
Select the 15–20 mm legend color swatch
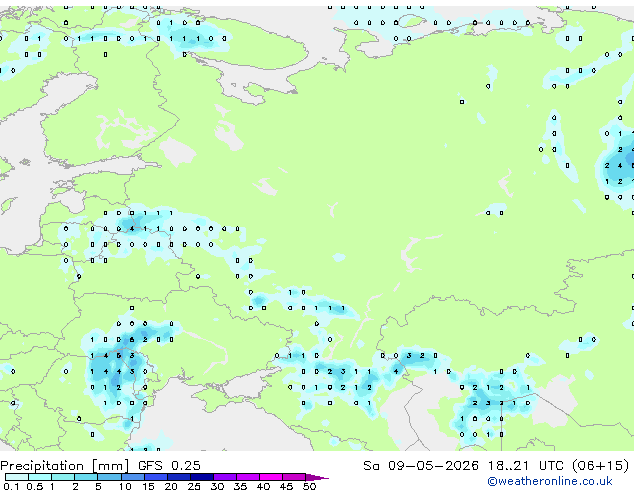(156, 477)
